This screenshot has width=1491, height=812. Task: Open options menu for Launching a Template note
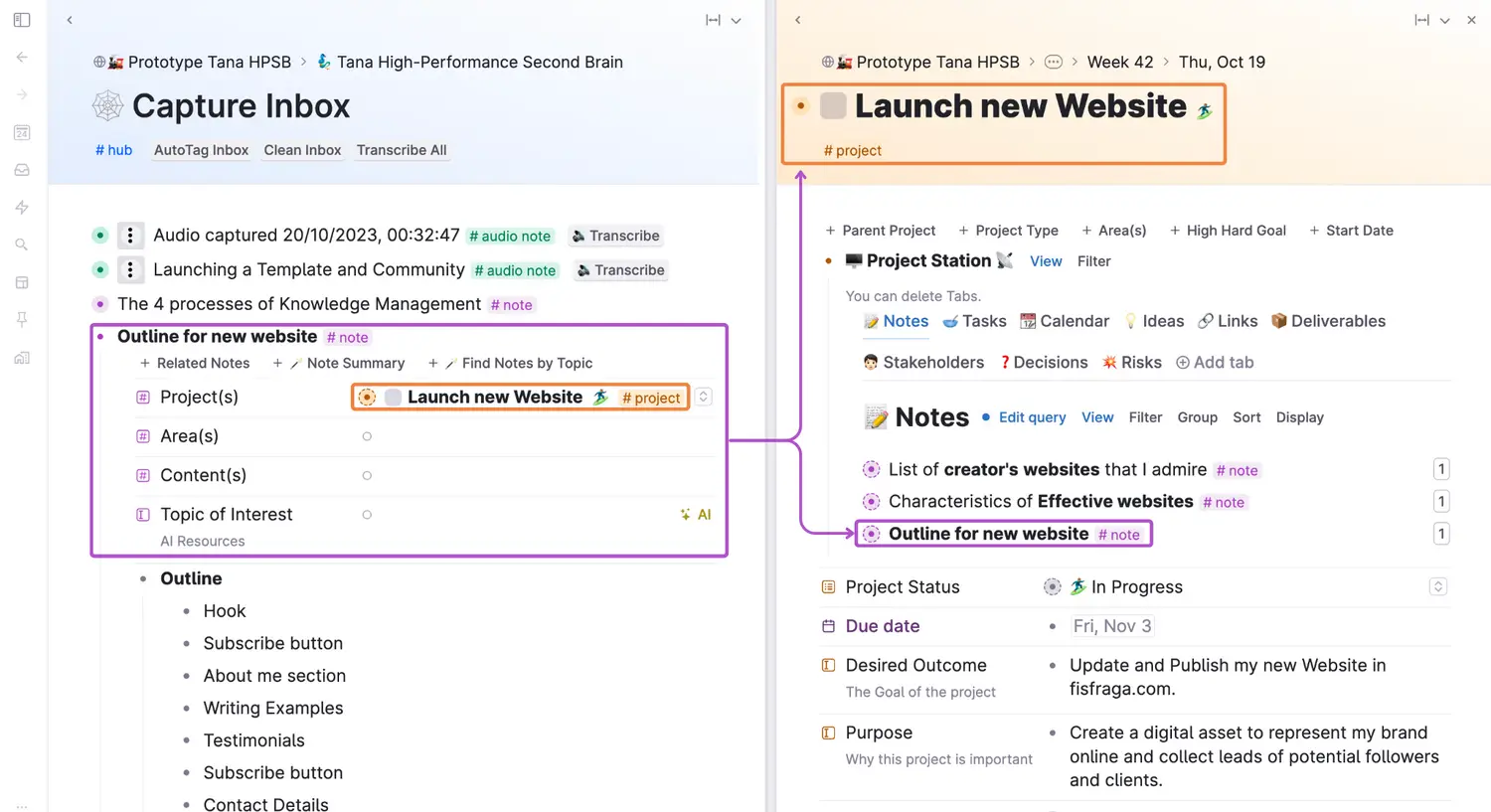tap(130, 270)
